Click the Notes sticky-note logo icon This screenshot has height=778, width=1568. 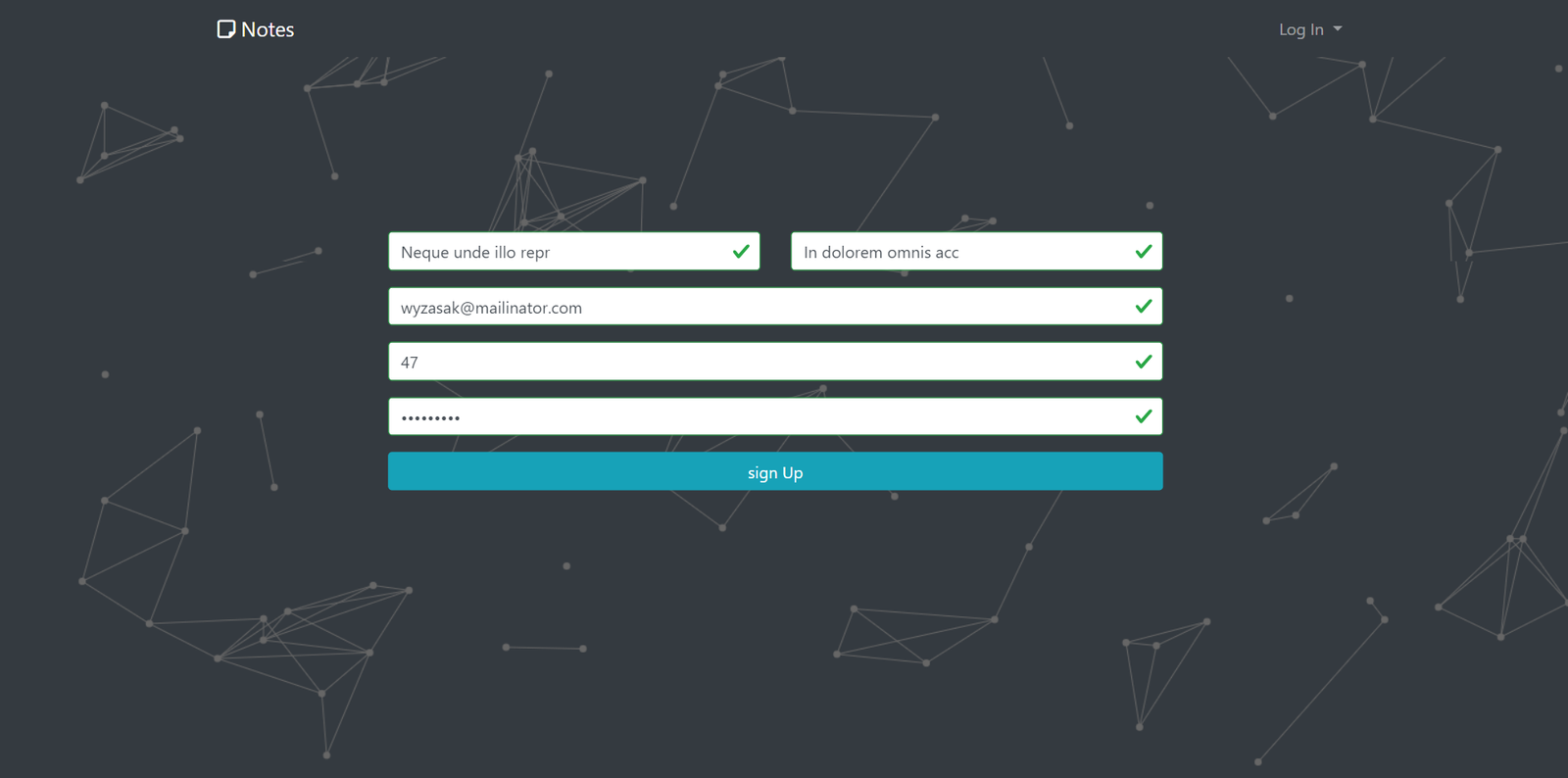[x=225, y=29]
